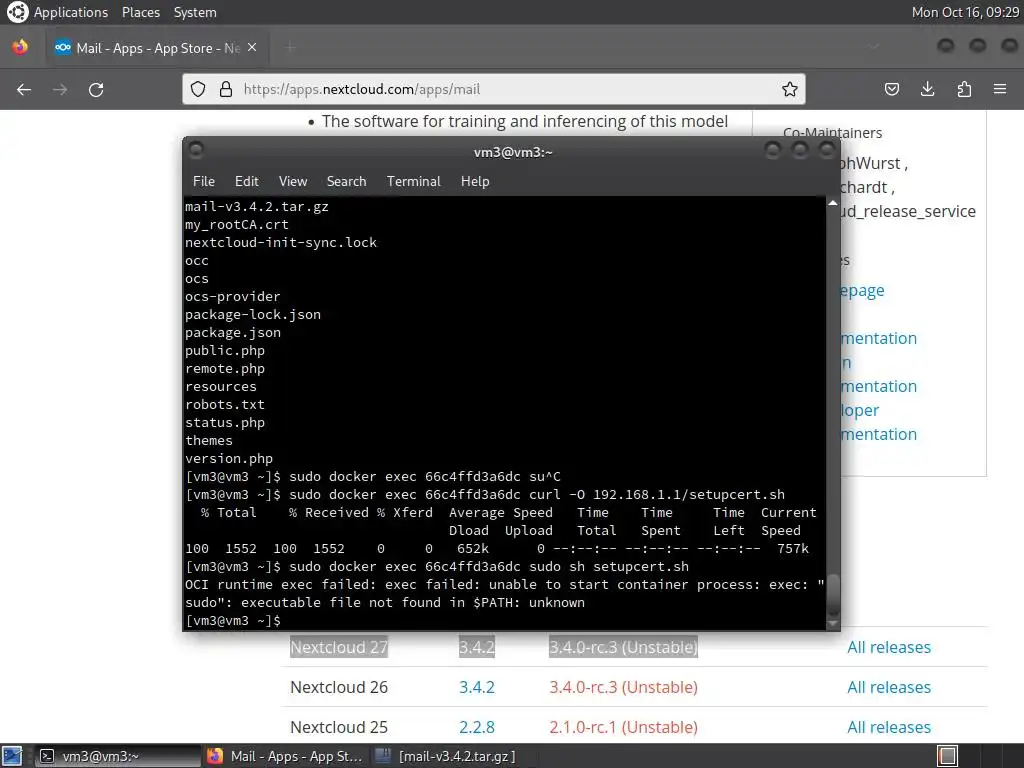
Task: Click the show desktop icon in bottom panel
Action: click(12, 756)
